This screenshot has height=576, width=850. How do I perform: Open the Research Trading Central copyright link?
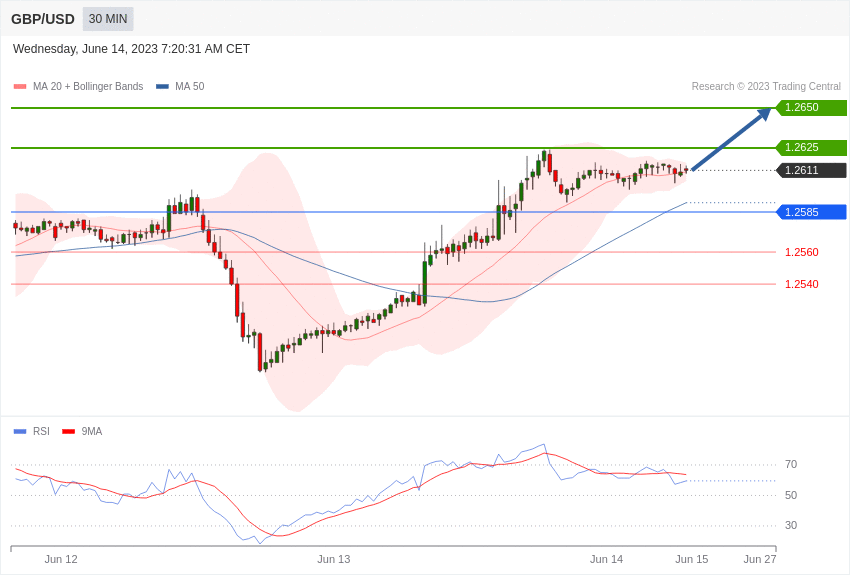766,87
